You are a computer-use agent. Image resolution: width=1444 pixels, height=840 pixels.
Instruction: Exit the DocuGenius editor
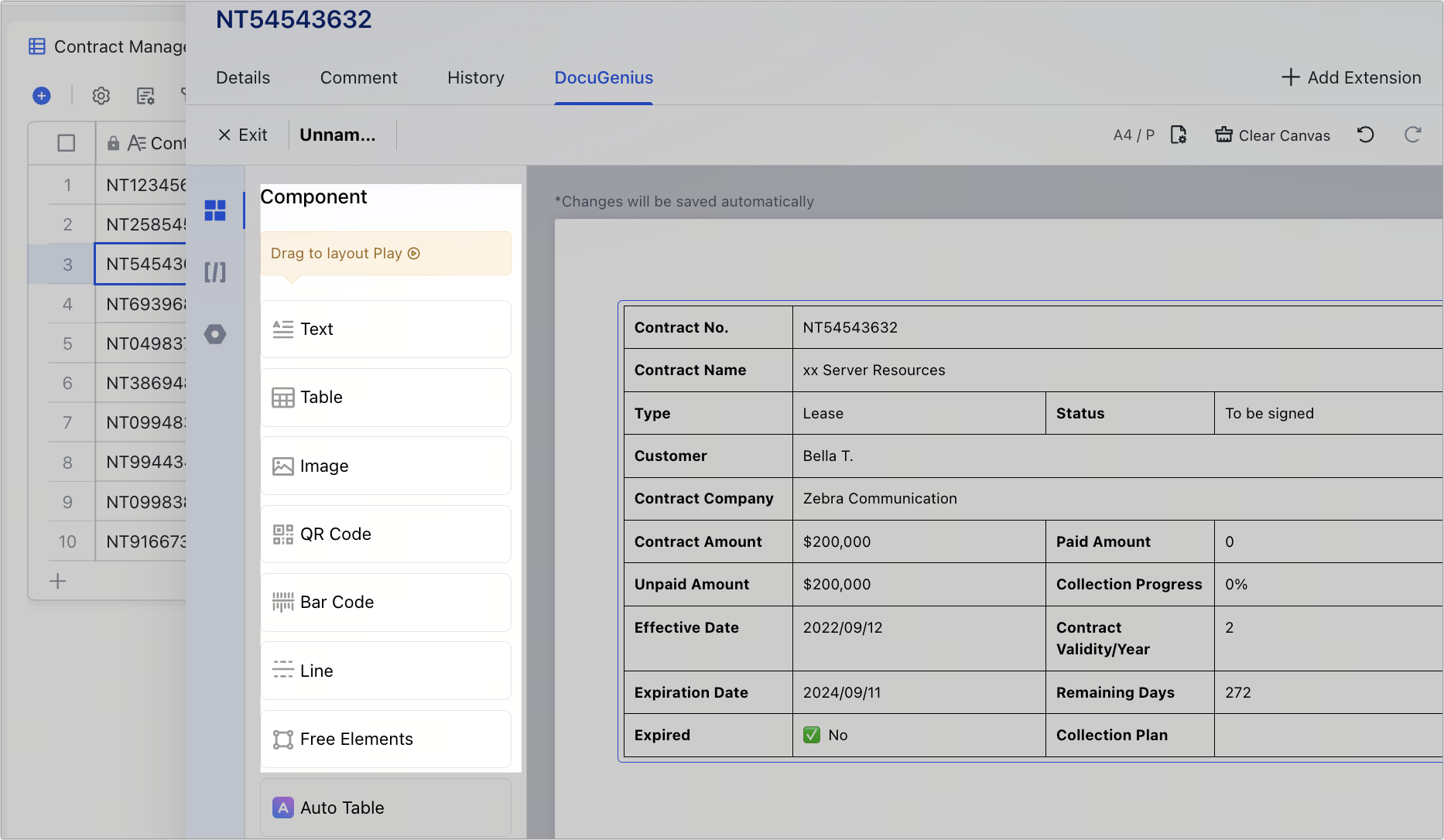(243, 135)
